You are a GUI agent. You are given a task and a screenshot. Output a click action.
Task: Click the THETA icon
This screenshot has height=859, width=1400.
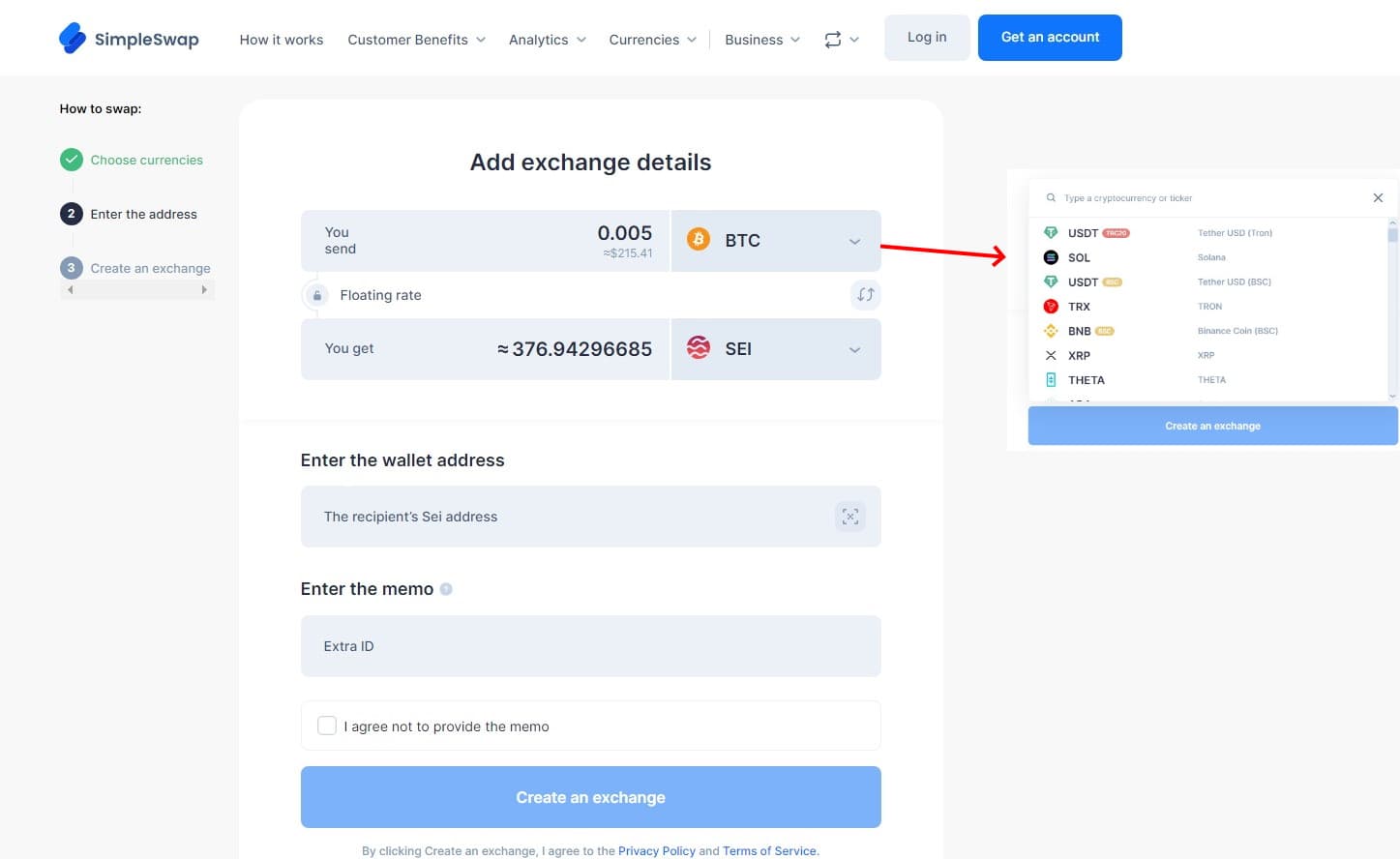click(1051, 379)
